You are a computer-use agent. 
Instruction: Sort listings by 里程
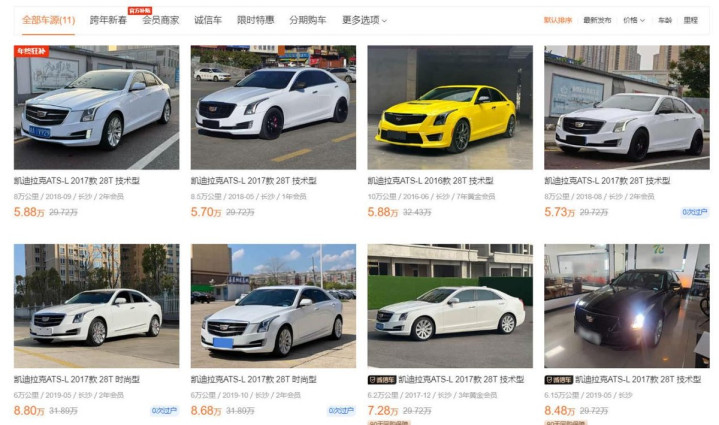pyautogui.click(x=691, y=20)
